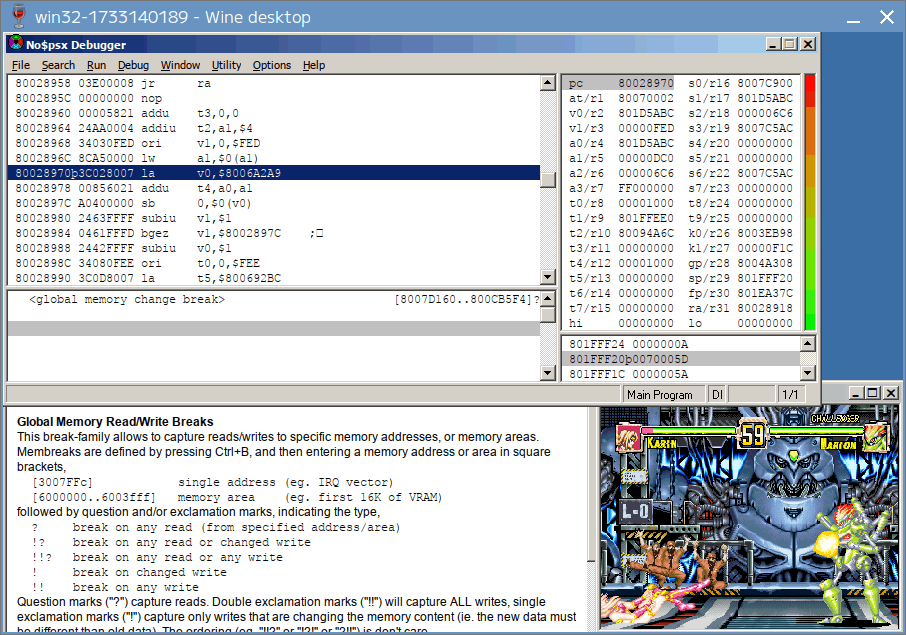Click the disassembly scrollbar thumb

pos(548,179)
